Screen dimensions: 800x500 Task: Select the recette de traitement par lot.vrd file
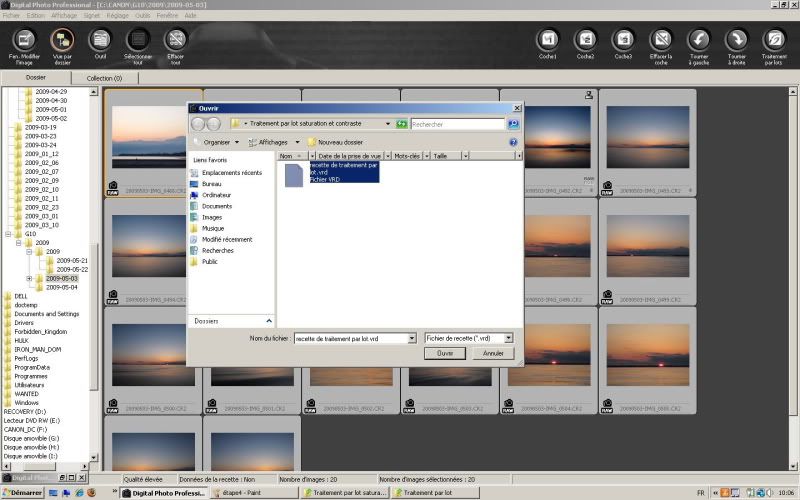pyautogui.click(x=332, y=172)
